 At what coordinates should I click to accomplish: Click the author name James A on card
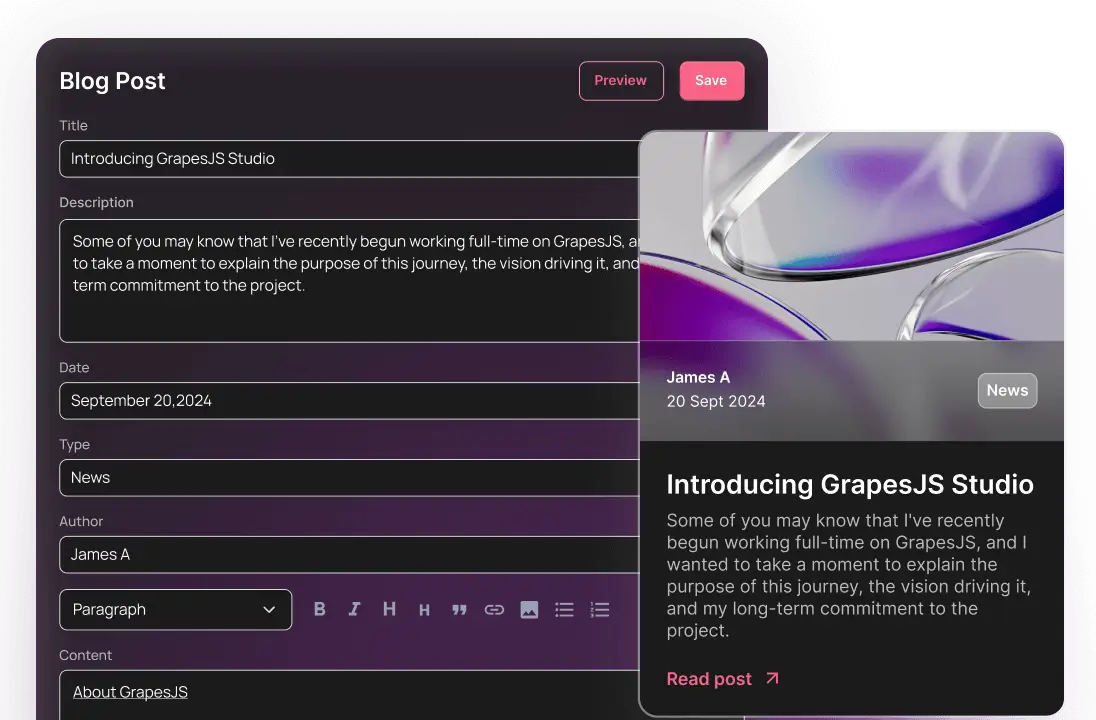(x=698, y=377)
